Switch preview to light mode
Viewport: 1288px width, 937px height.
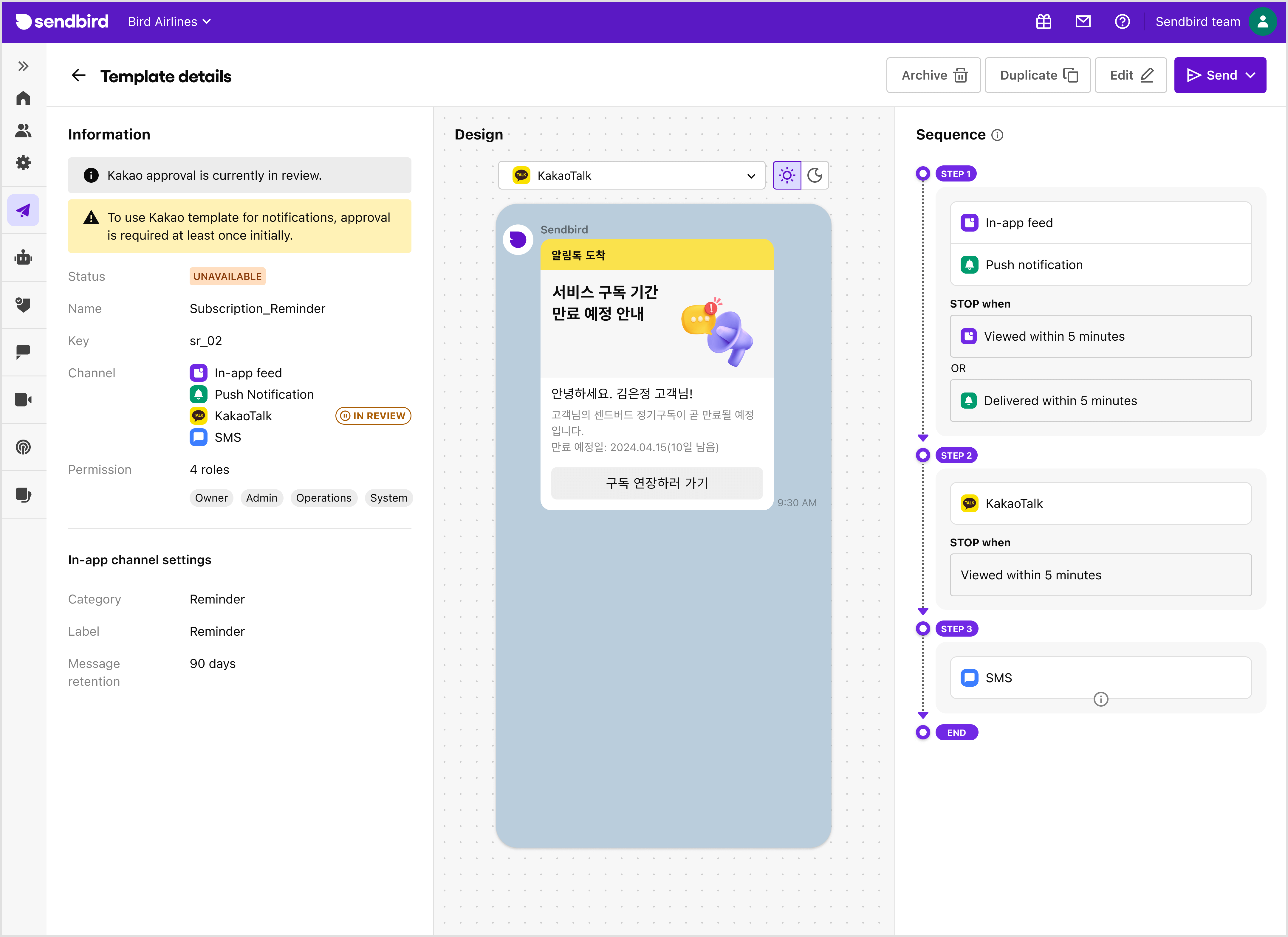click(787, 175)
